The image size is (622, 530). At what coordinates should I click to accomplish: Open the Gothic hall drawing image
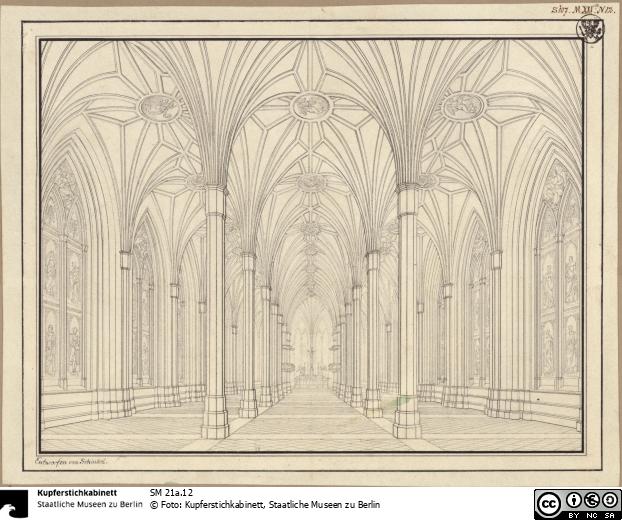point(311,245)
